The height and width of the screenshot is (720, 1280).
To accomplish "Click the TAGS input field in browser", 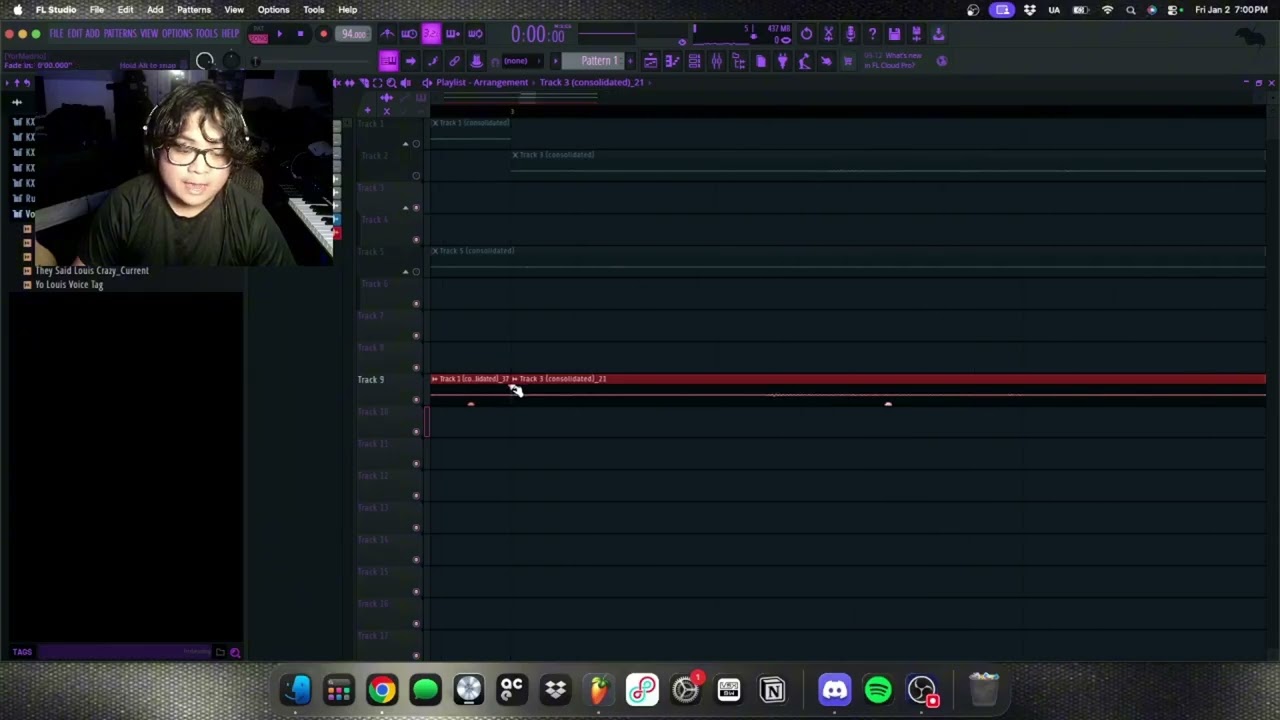I will (x=125, y=652).
